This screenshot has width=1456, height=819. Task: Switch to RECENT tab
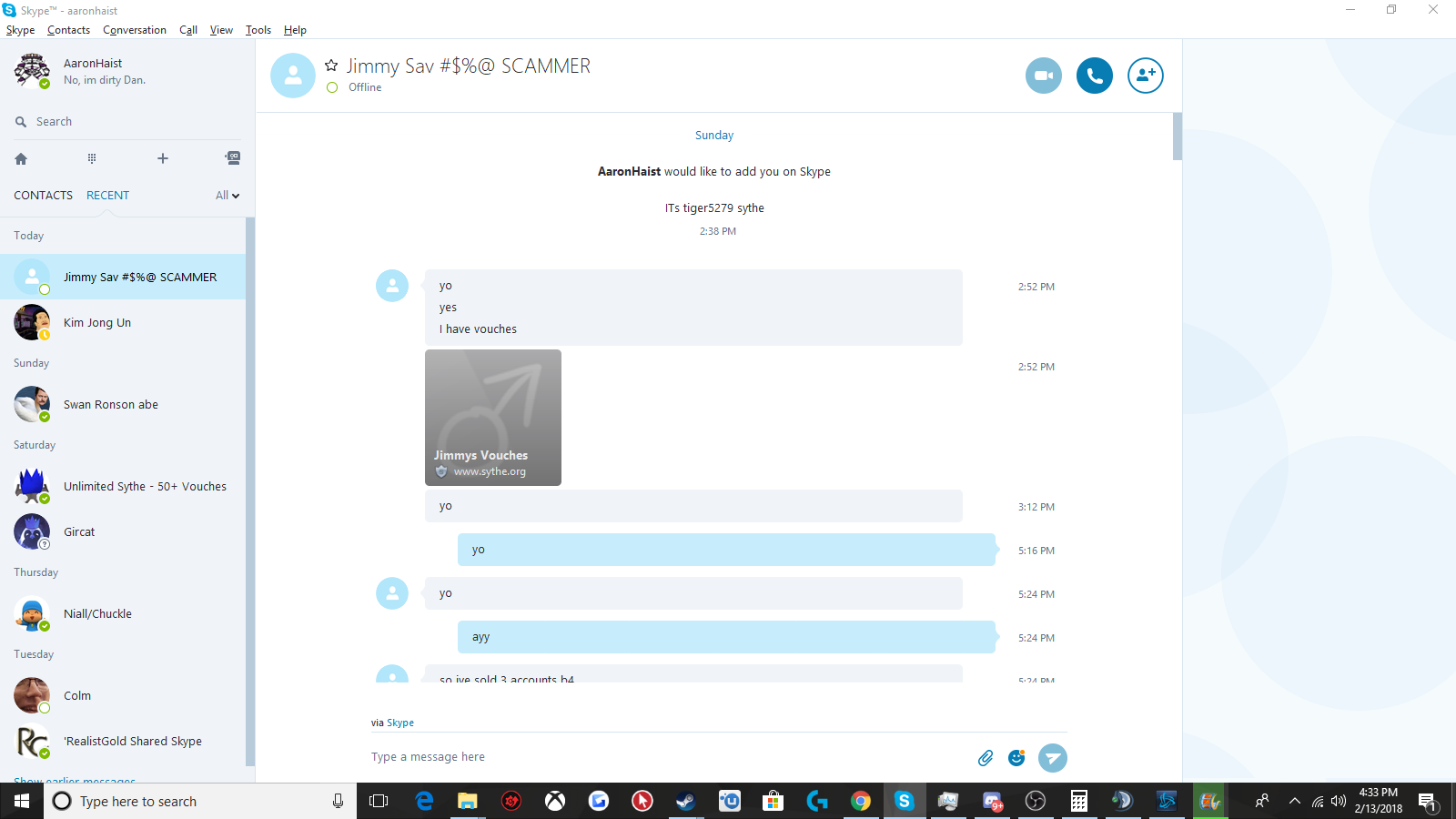tap(107, 196)
